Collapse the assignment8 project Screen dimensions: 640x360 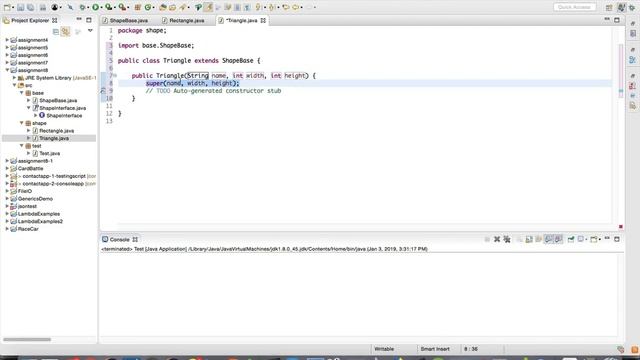point(7,70)
